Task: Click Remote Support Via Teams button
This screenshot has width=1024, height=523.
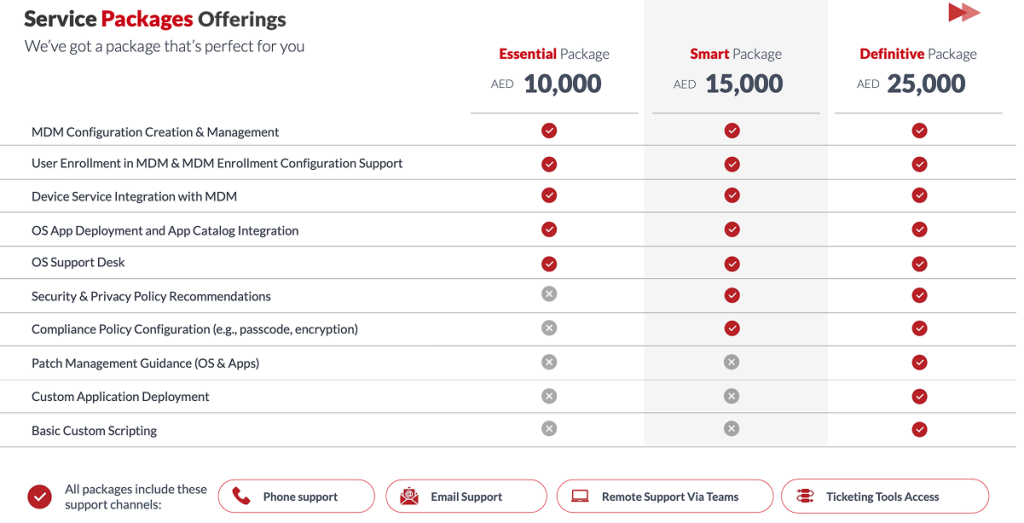Action: tap(665, 496)
